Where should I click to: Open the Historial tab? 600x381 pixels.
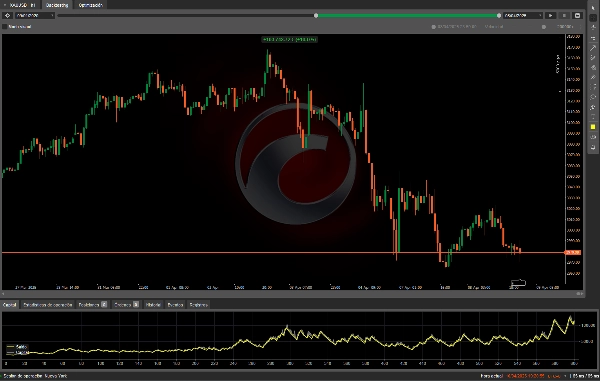153,305
